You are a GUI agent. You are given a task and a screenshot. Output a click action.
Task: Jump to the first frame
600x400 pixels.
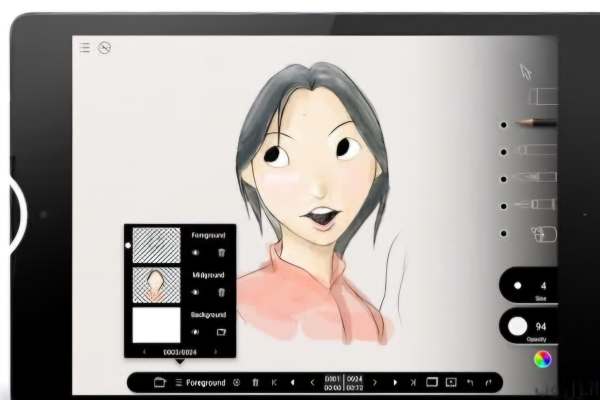(274, 382)
